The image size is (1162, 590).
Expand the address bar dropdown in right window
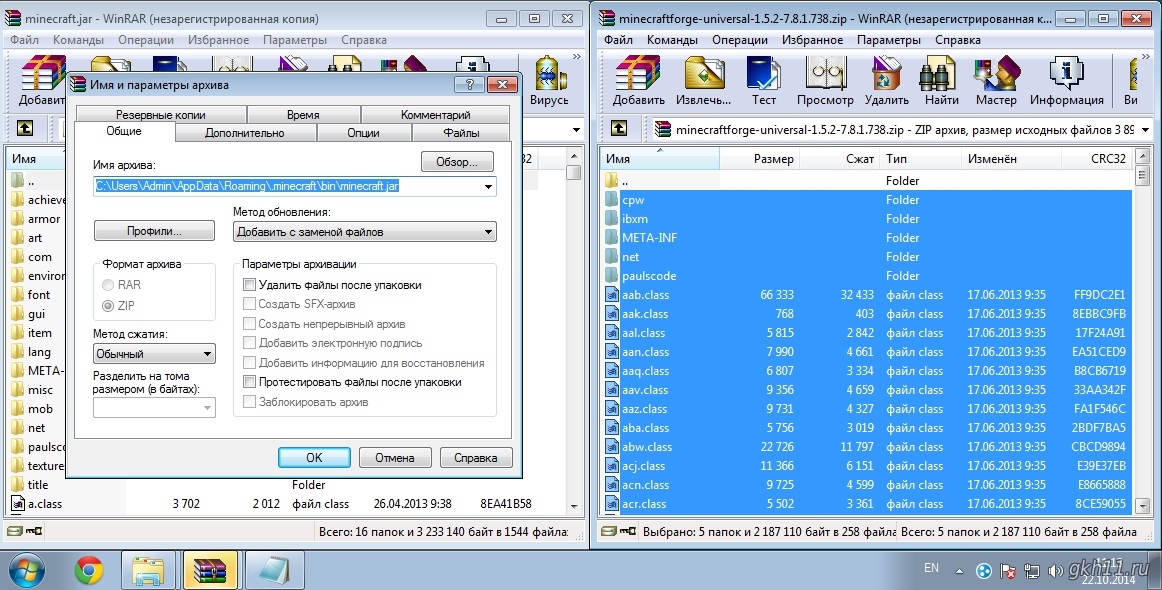click(1146, 130)
